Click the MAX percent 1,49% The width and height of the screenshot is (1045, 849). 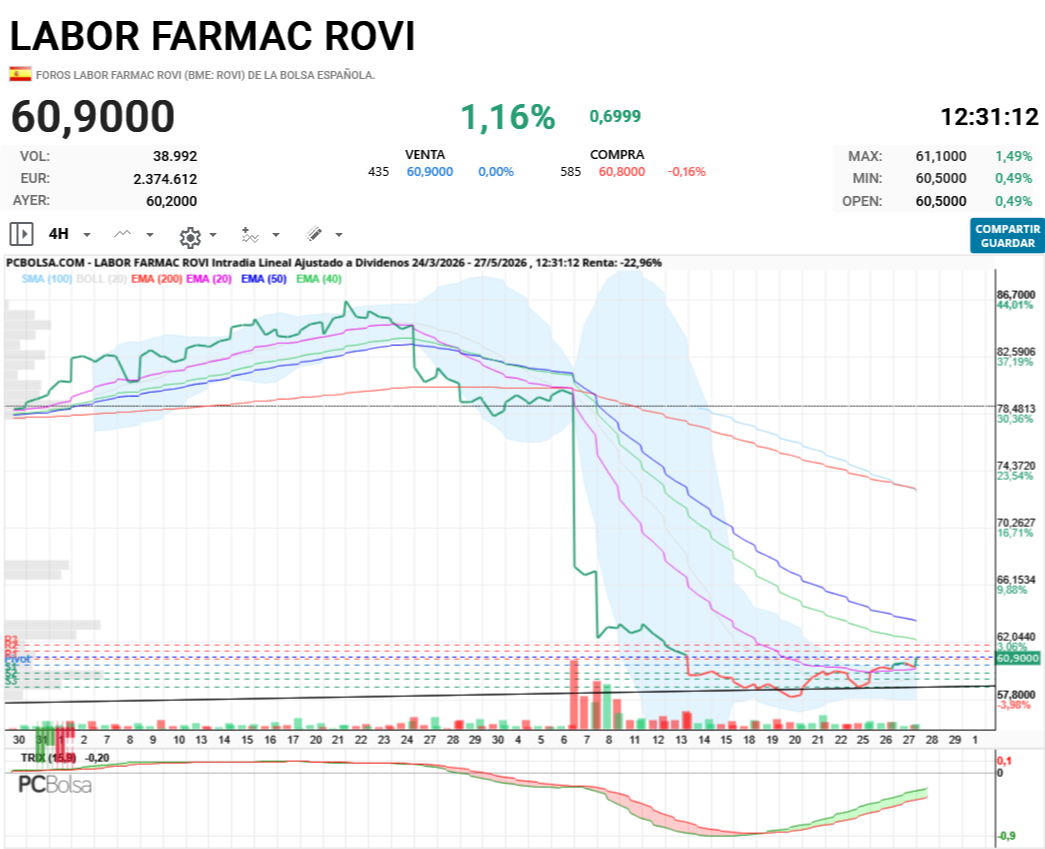pyautogui.click(x=1014, y=156)
